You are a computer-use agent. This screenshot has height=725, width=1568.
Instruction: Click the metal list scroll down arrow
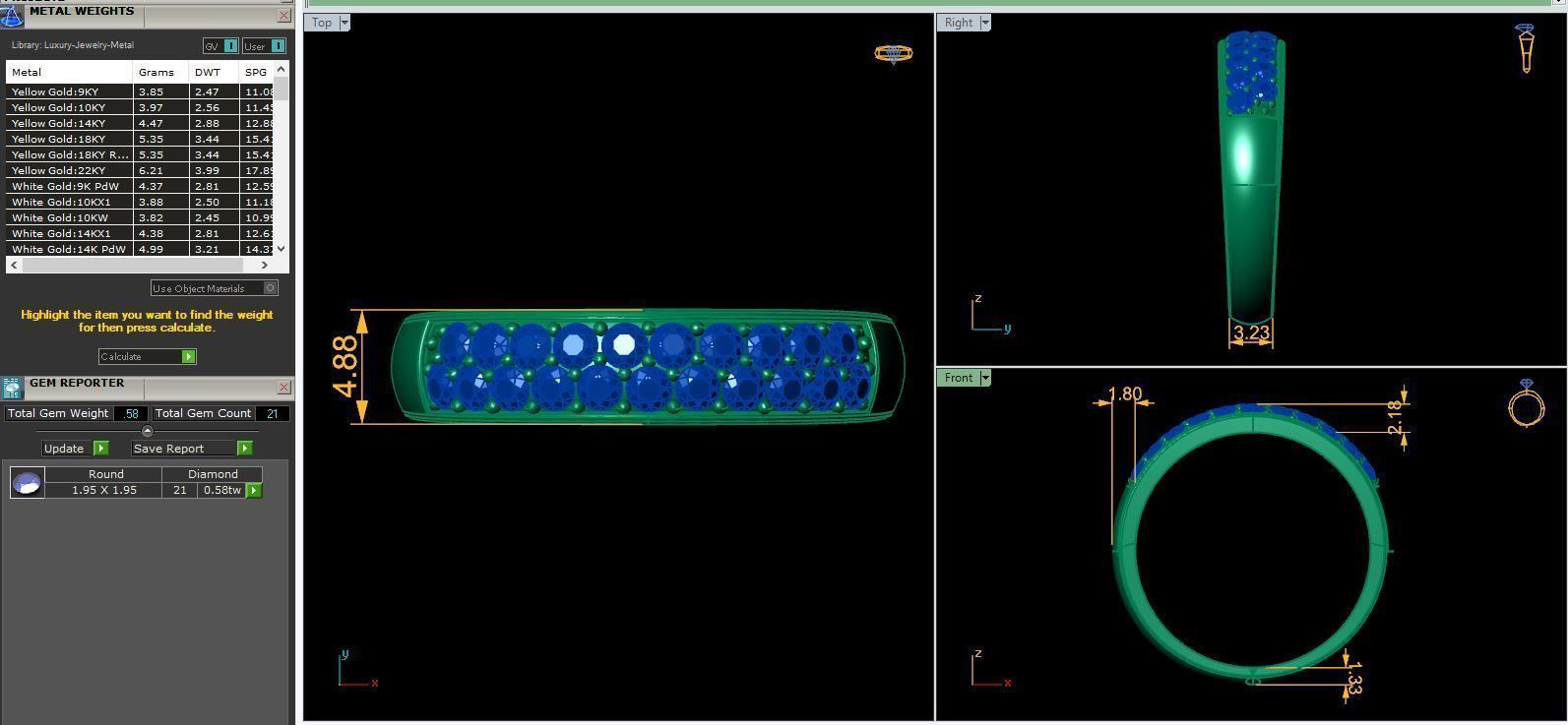click(x=282, y=249)
